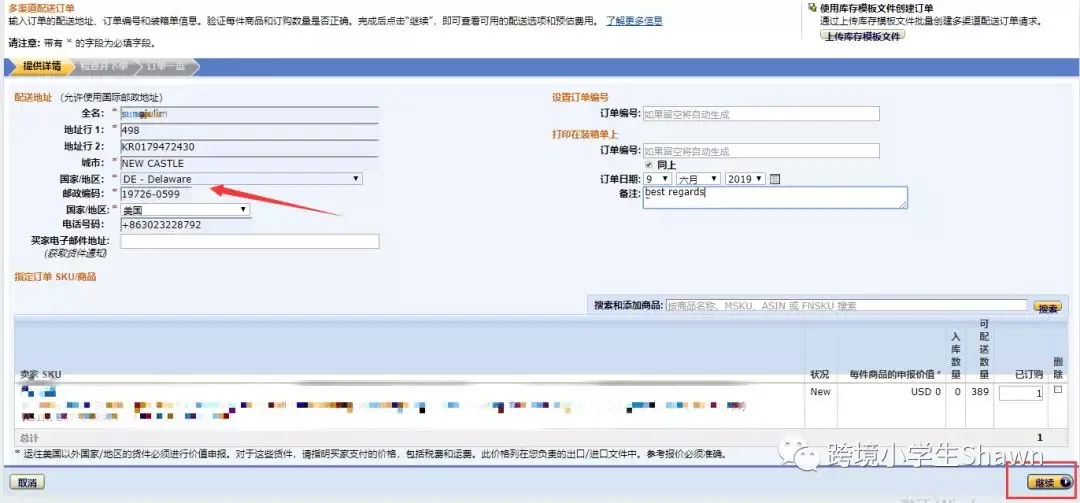The image size is (1080, 503).
Task: Click the product search input field
Action: click(846, 306)
